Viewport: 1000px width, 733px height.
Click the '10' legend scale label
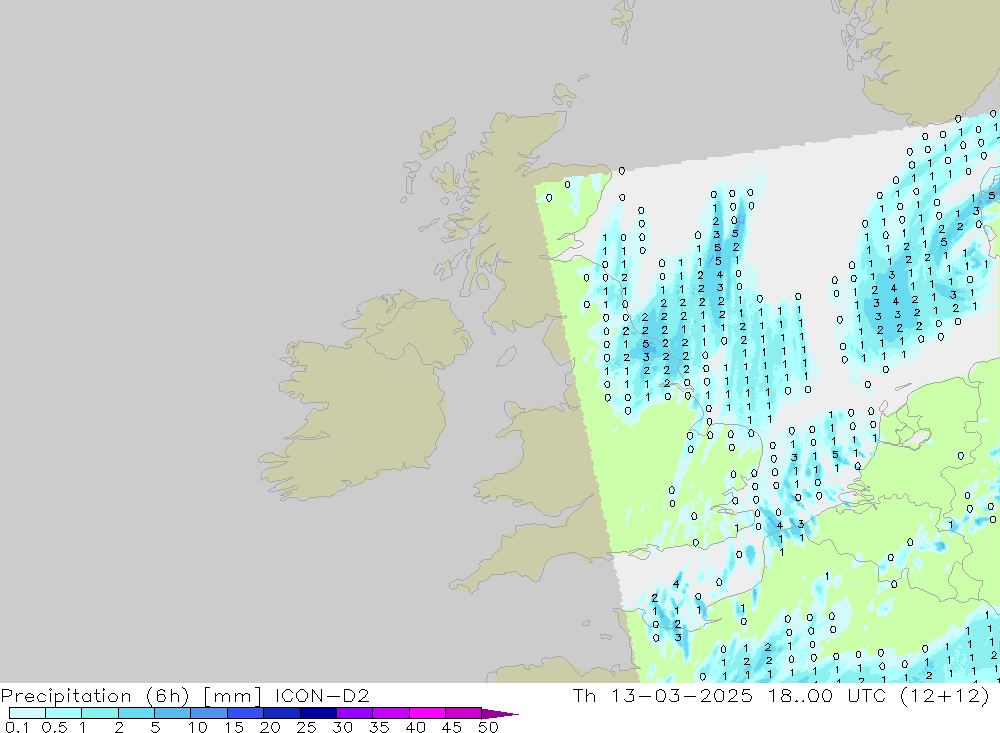pos(198,727)
